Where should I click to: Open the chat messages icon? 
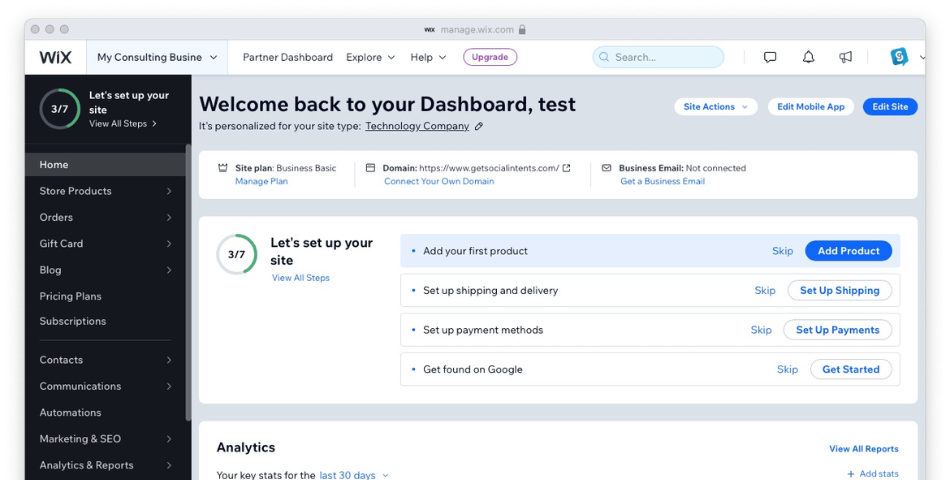coord(770,57)
